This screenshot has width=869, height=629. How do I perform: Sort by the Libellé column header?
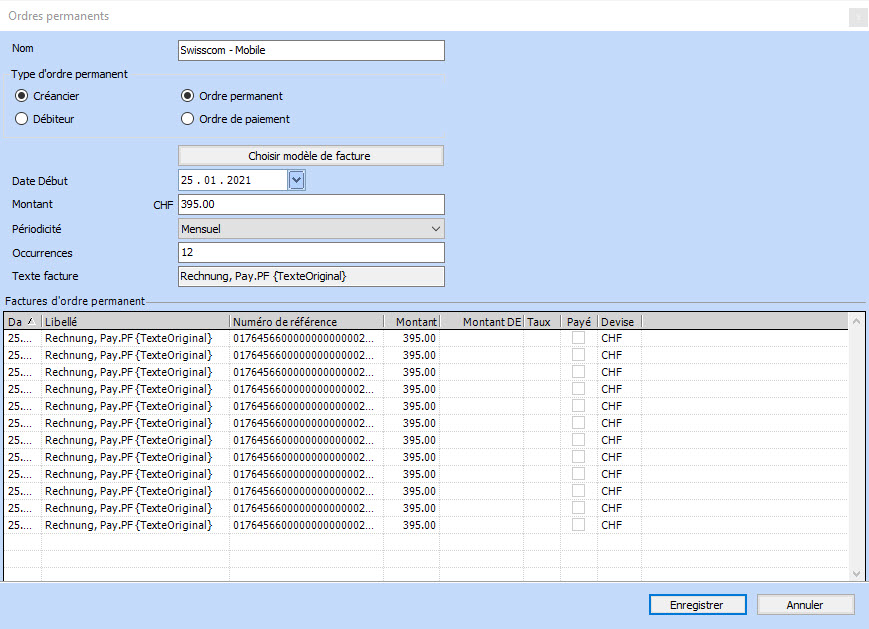click(135, 322)
